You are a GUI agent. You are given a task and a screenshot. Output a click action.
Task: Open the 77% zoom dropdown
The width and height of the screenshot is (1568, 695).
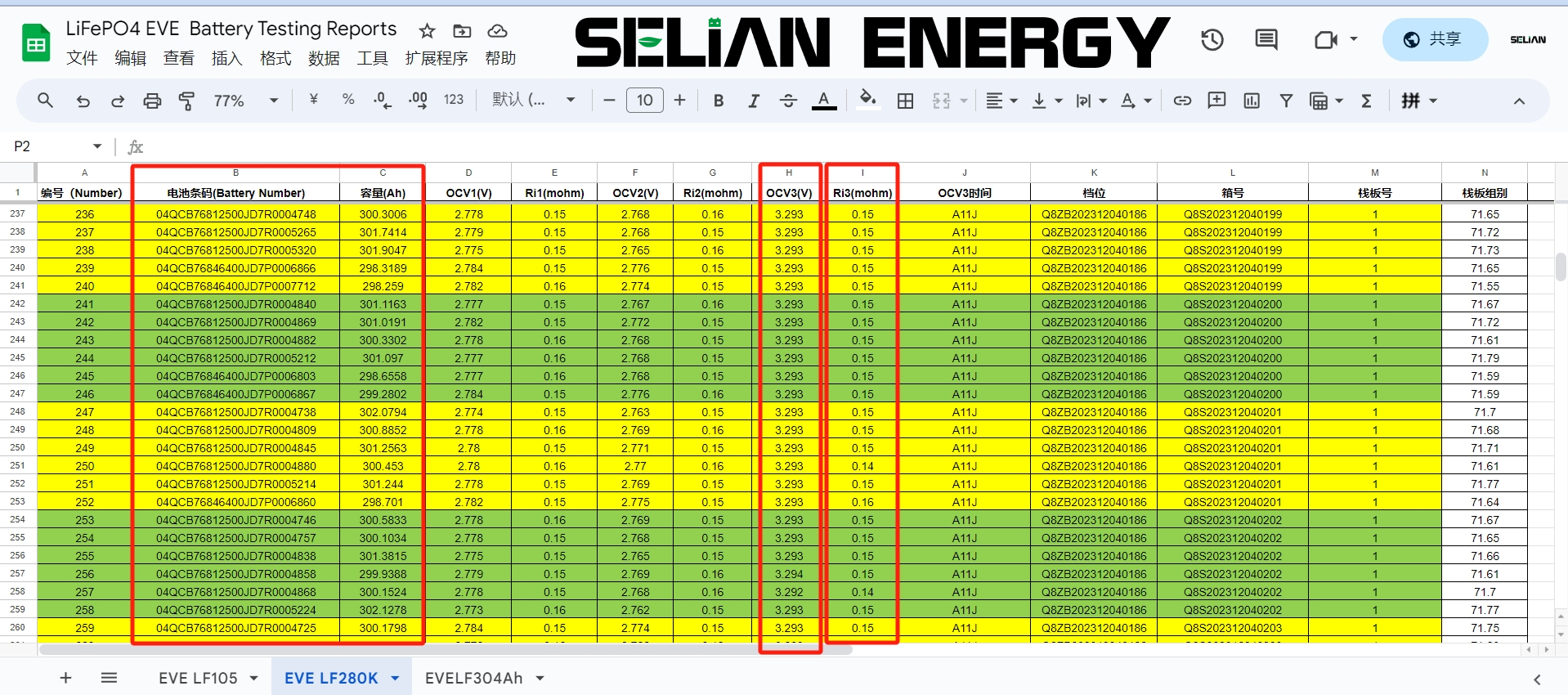click(245, 101)
